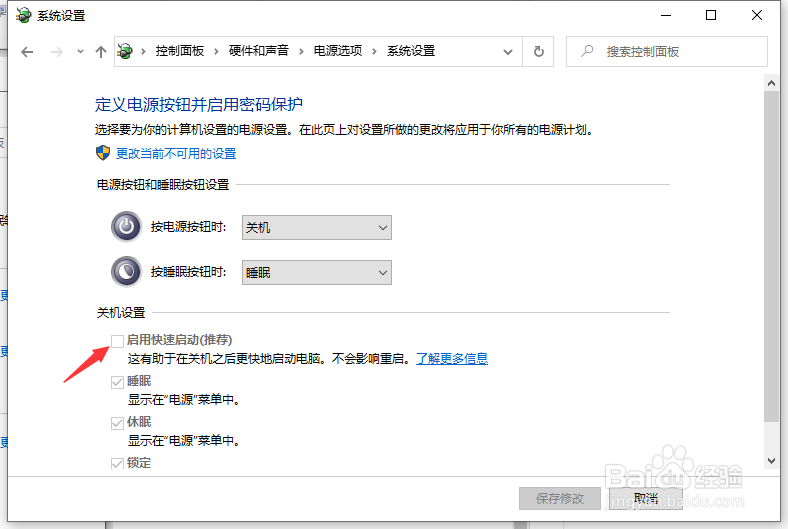Minimize the 系统设置 window

tap(666, 16)
